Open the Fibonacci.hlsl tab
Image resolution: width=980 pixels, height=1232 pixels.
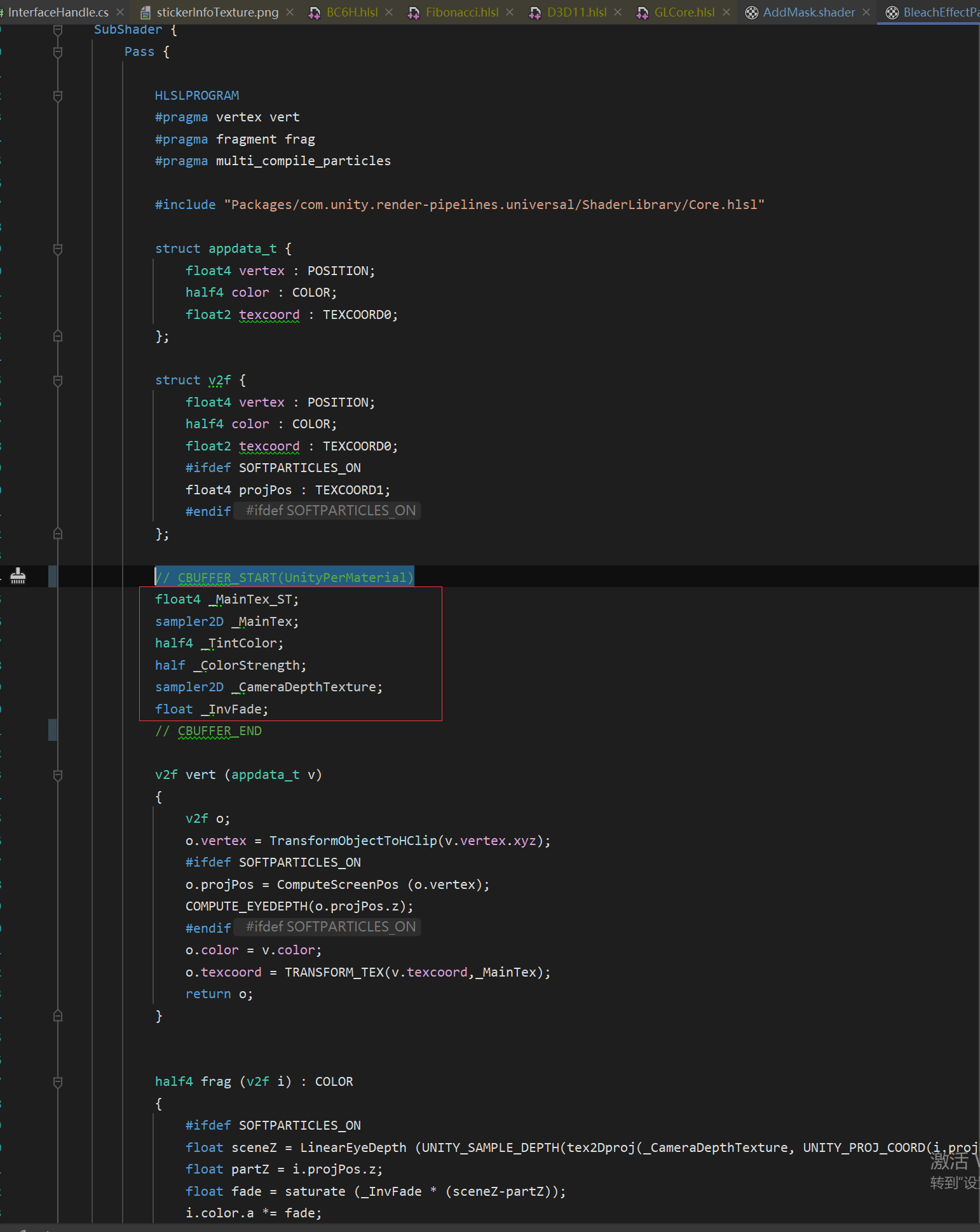pyautogui.click(x=462, y=12)
